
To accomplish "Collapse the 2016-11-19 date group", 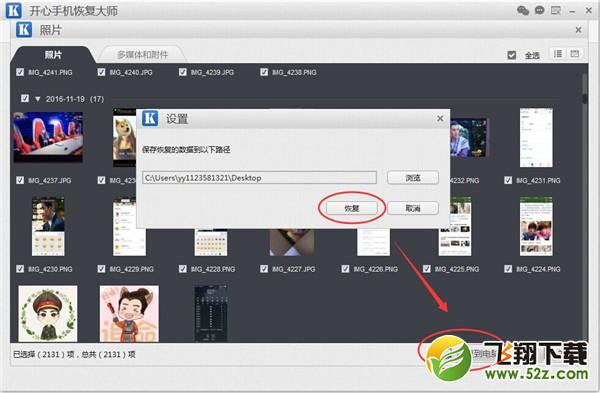I will [x=38, y=99].
